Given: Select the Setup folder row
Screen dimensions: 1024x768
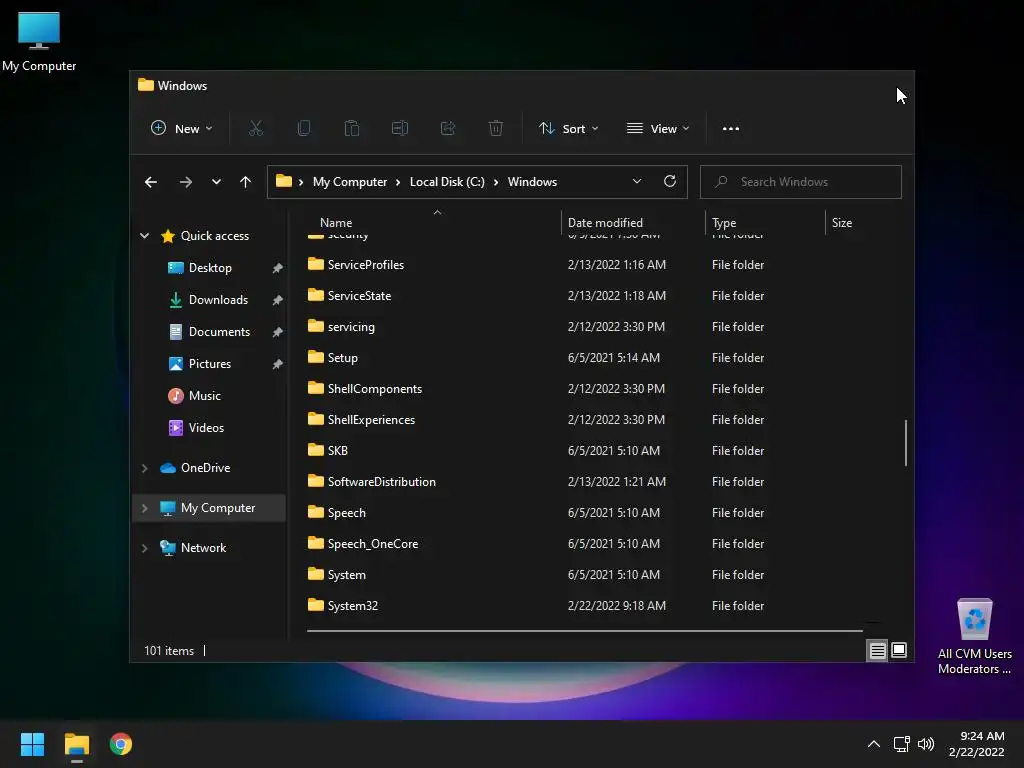Looking at the screenshot, I should click(x=584, y=358).
